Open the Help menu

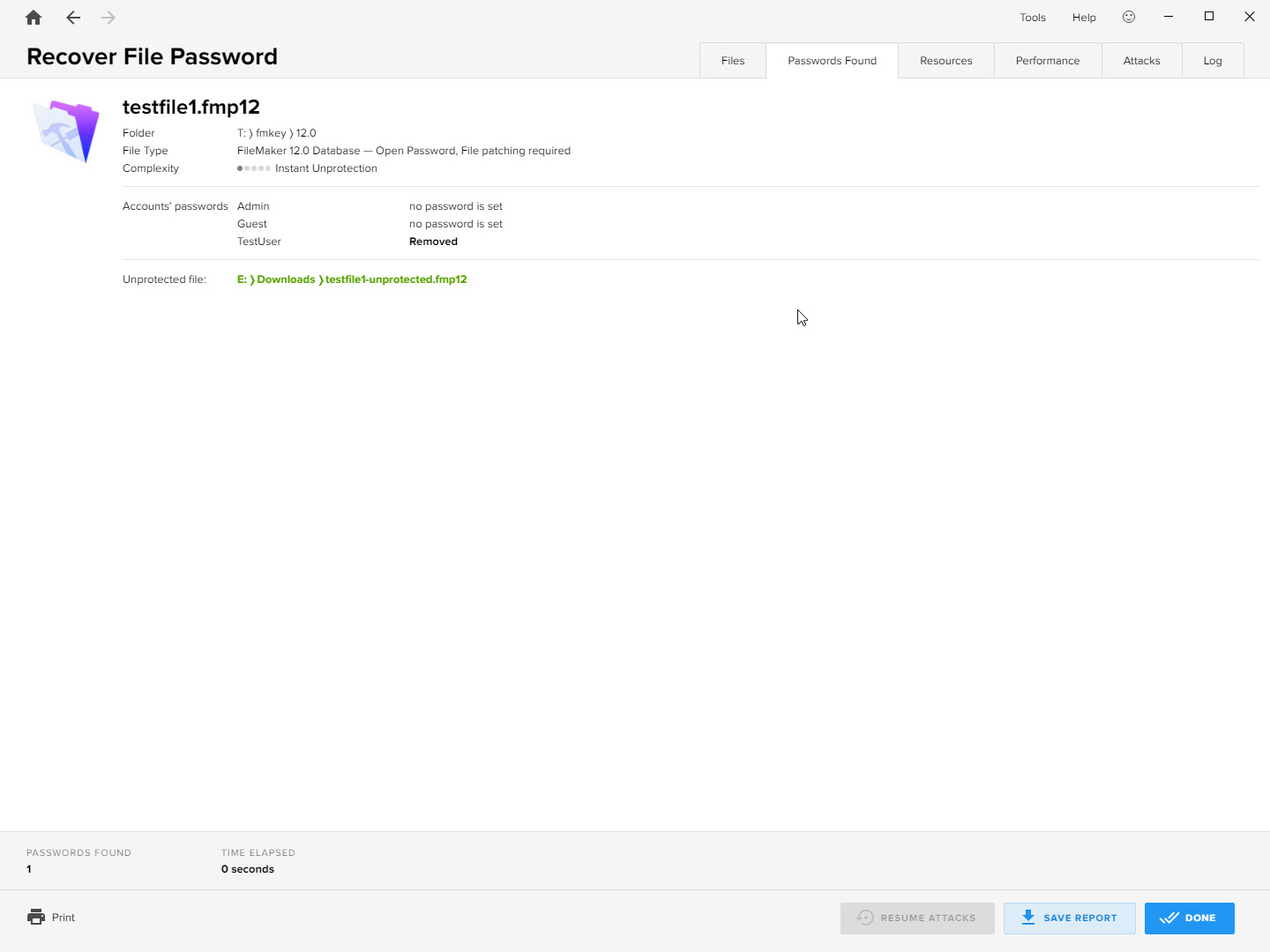coord(1084,18)
